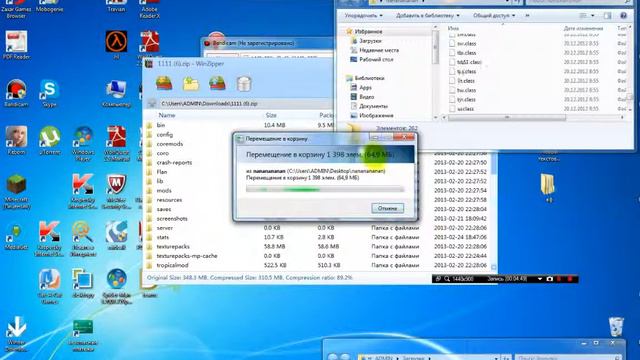The image size is (640, 360).
Task: Open the Computer desktop icon
Action: 116,93
